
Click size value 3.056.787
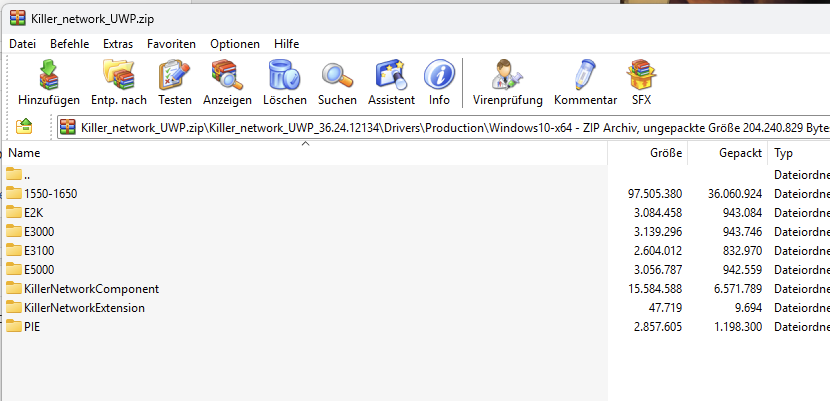click(658, 270)
